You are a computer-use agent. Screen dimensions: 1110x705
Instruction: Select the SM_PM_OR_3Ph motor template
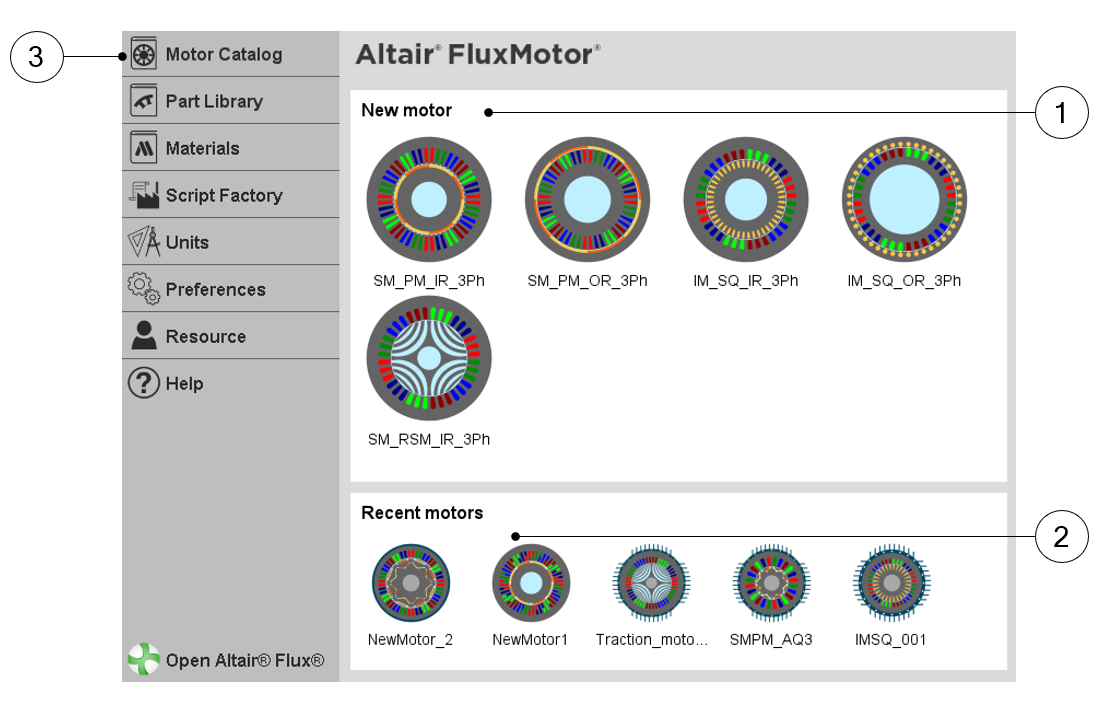pyautogui.click(x=587, y=200)
